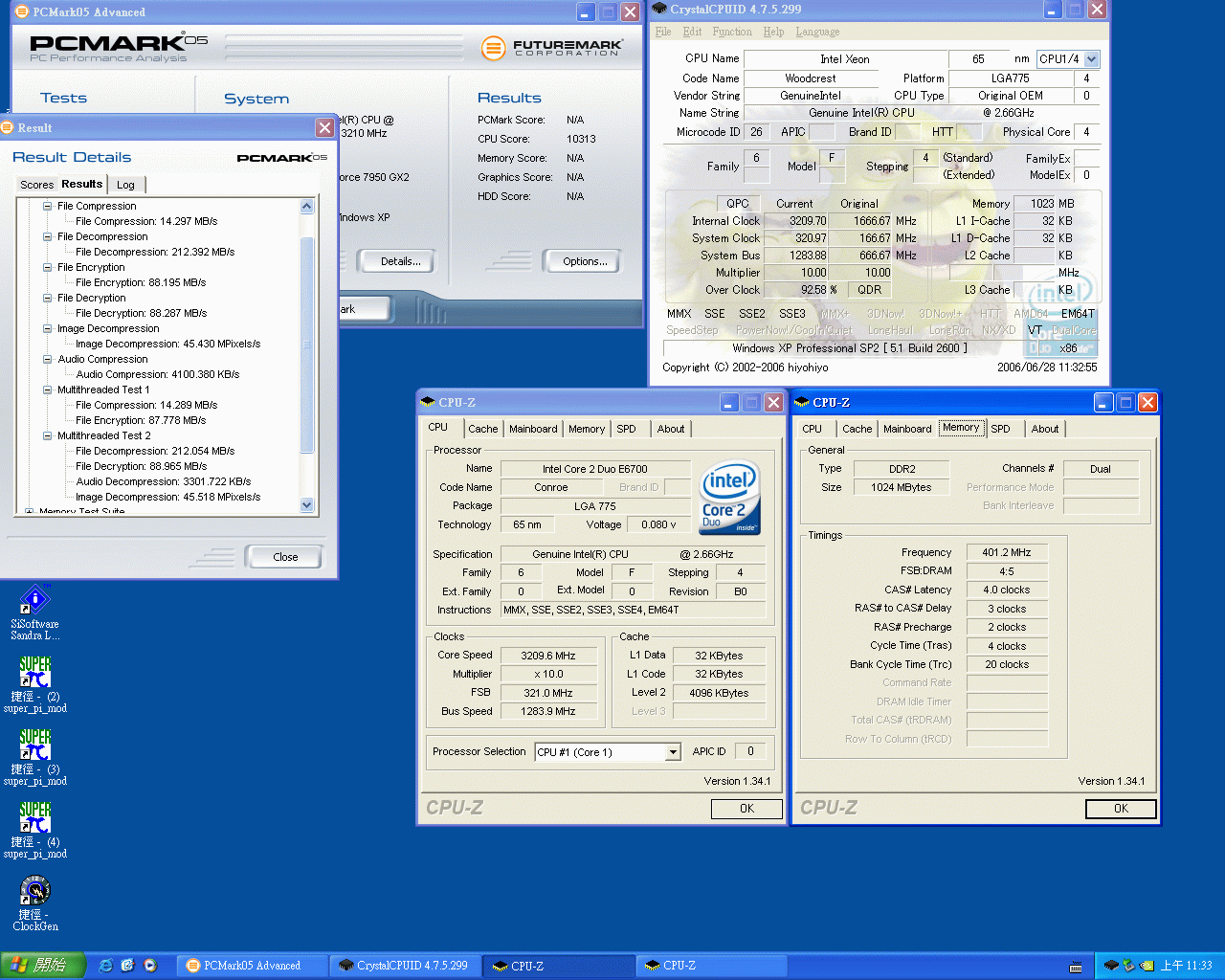The image size is (1225, 980).
Task: Click the Windows Start button
Action: (x=43, y=966)
